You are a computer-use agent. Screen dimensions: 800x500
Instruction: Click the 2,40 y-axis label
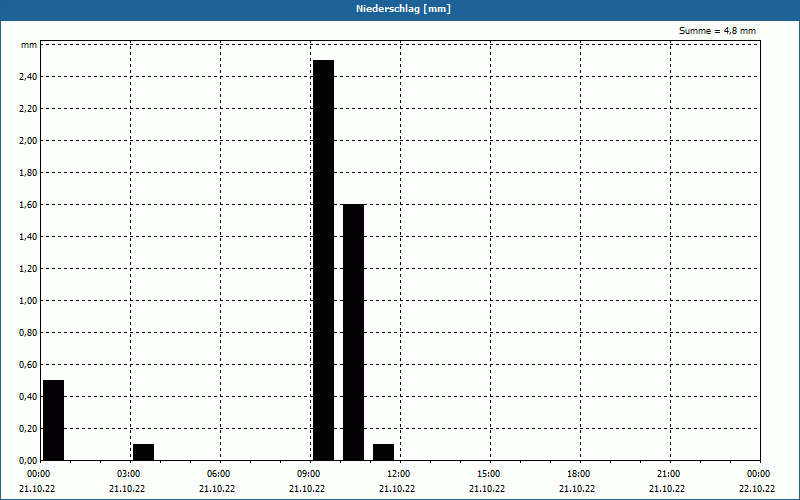(x=28, y=77)
